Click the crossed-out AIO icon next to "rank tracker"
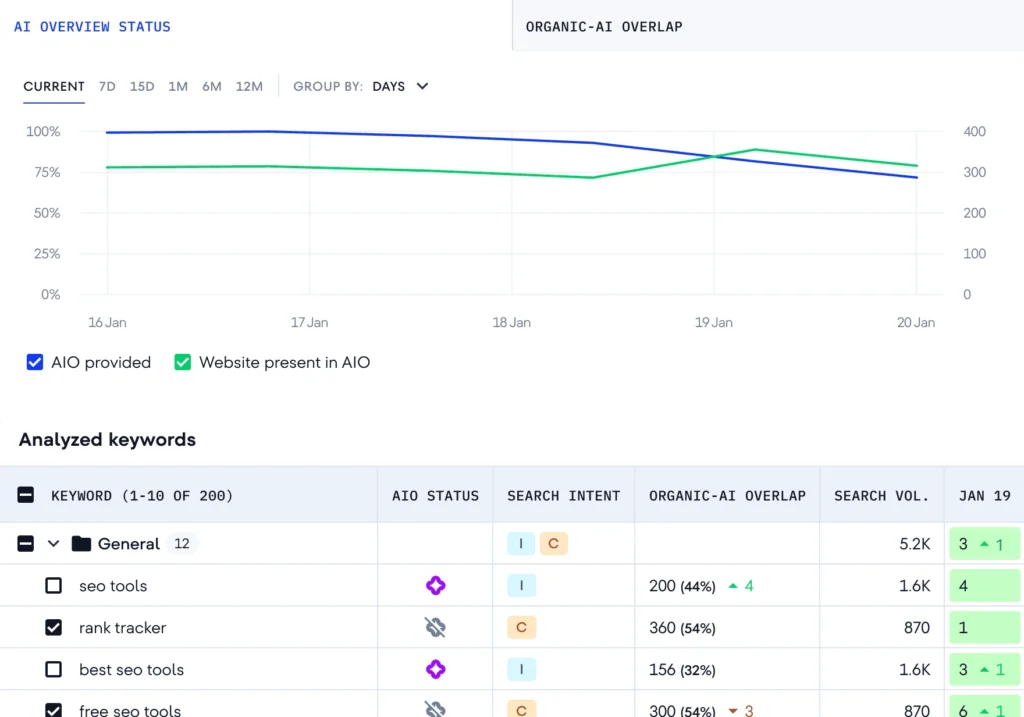1024x717 pixels. pos(435,627)
